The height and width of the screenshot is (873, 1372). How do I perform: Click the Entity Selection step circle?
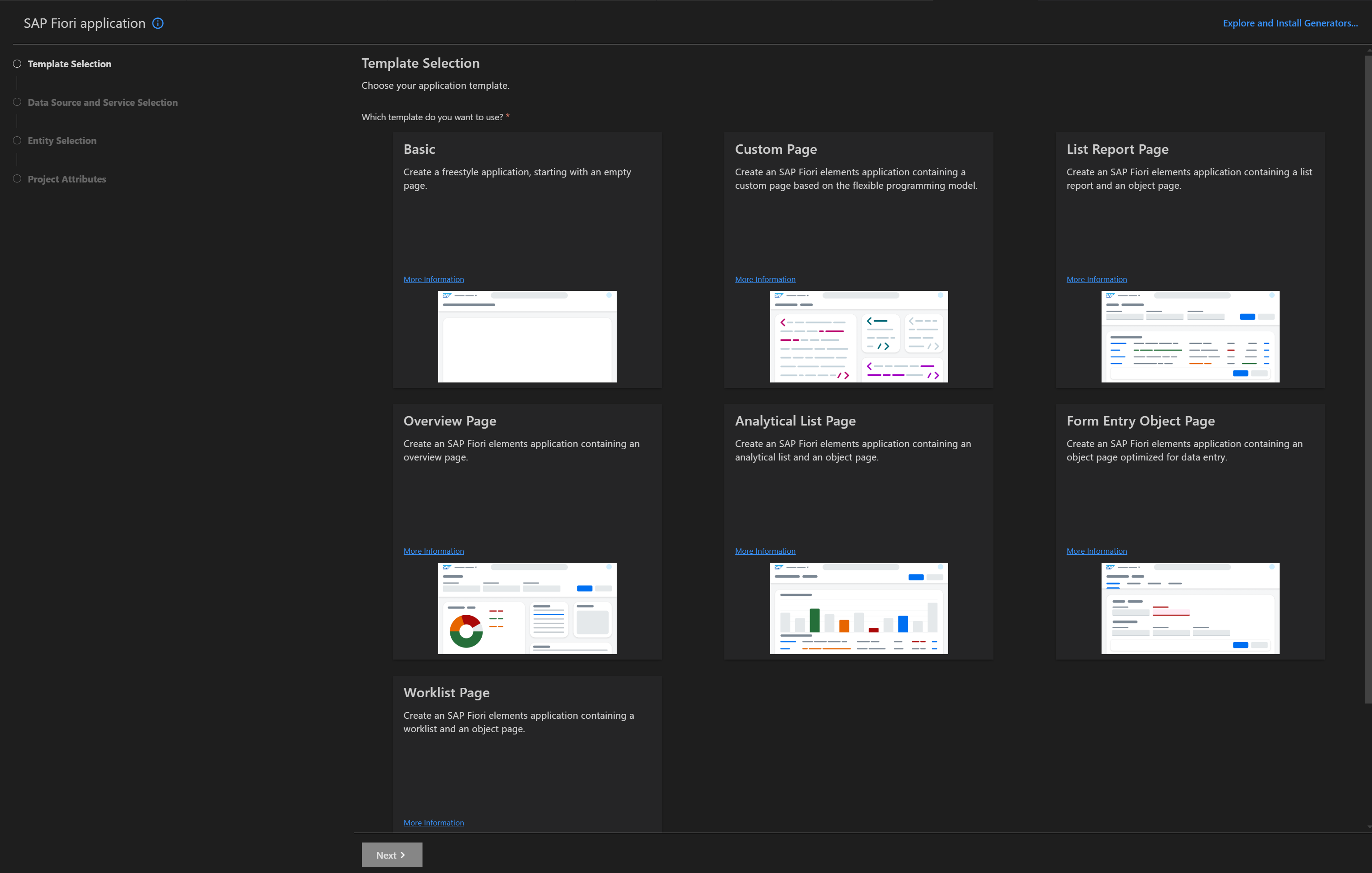17,141
